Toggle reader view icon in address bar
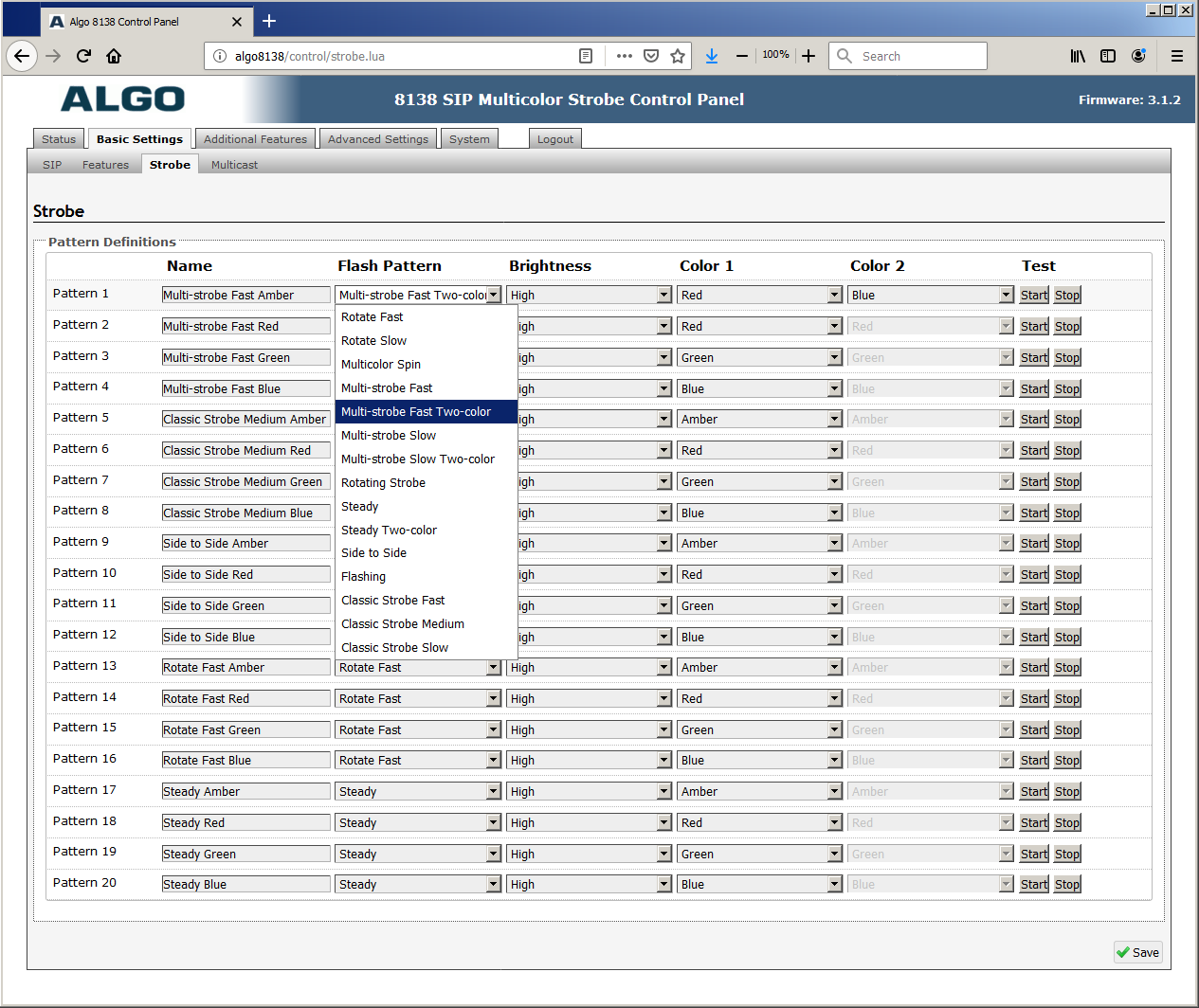The height and width of the screenshot is (1008, 1199). tap(586, 56)
